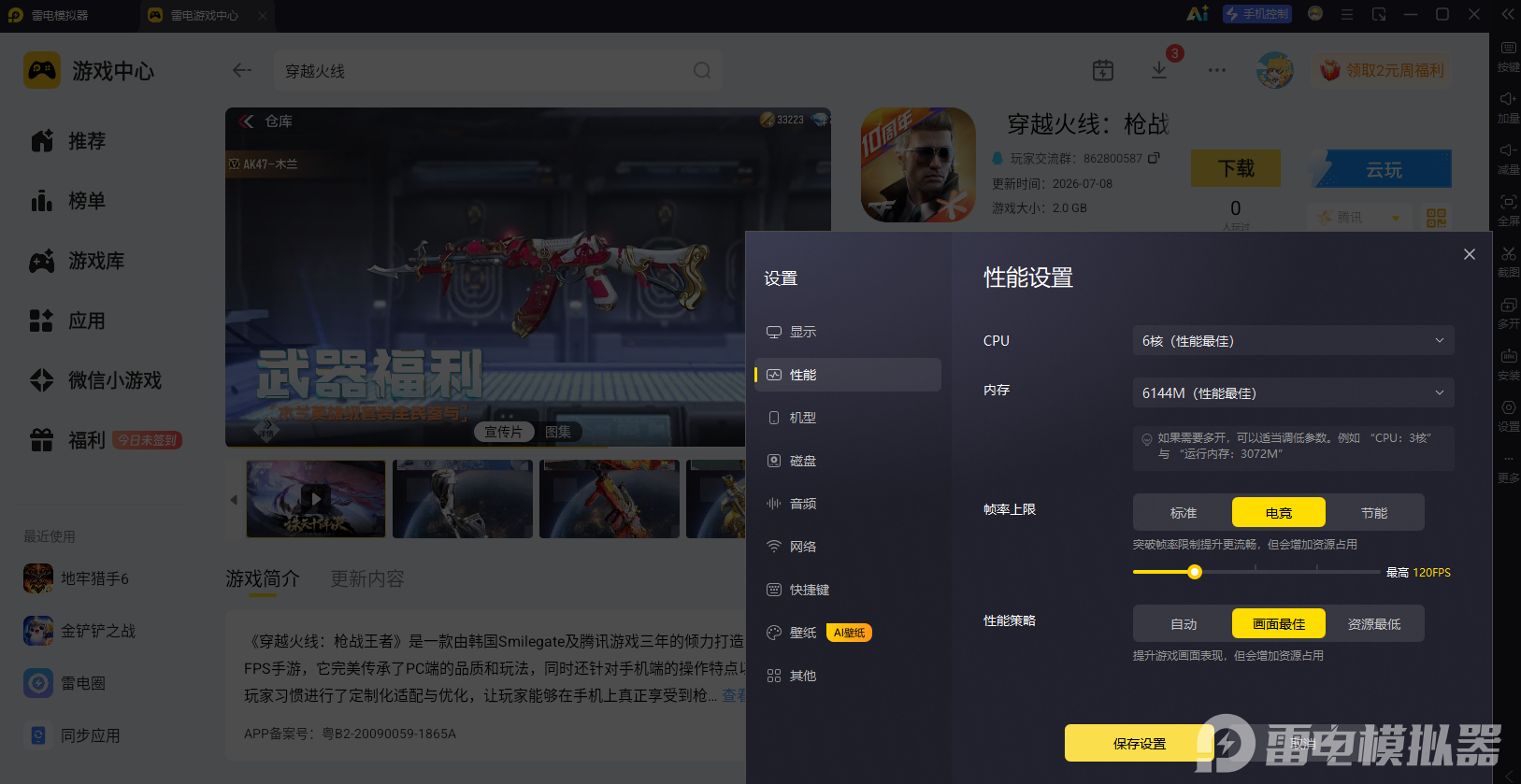
Task: Open 机型 device model settings
Action: tap(848, 418)
